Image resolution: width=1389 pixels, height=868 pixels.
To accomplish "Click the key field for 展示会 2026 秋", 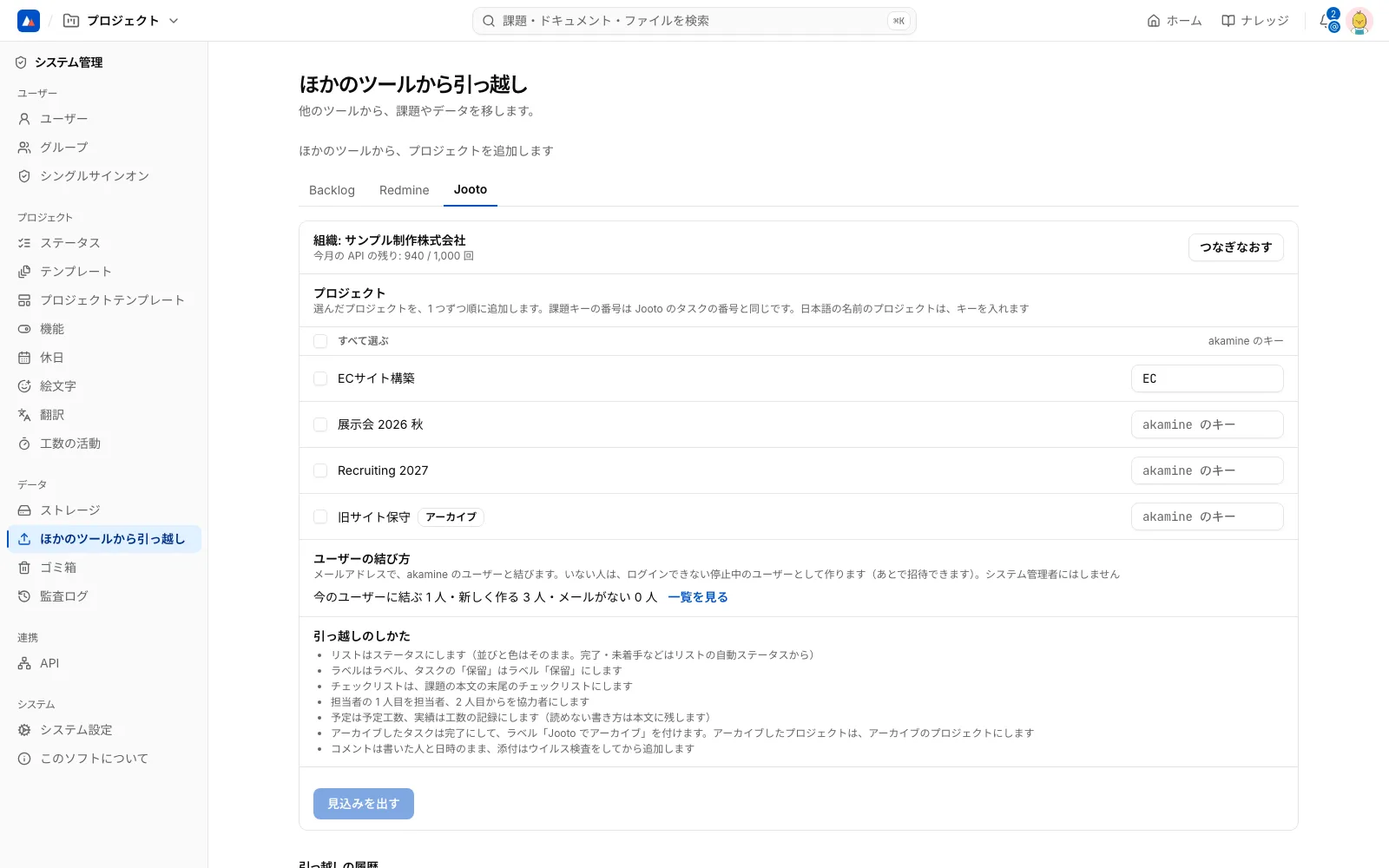I will (x=1207, y=424).
